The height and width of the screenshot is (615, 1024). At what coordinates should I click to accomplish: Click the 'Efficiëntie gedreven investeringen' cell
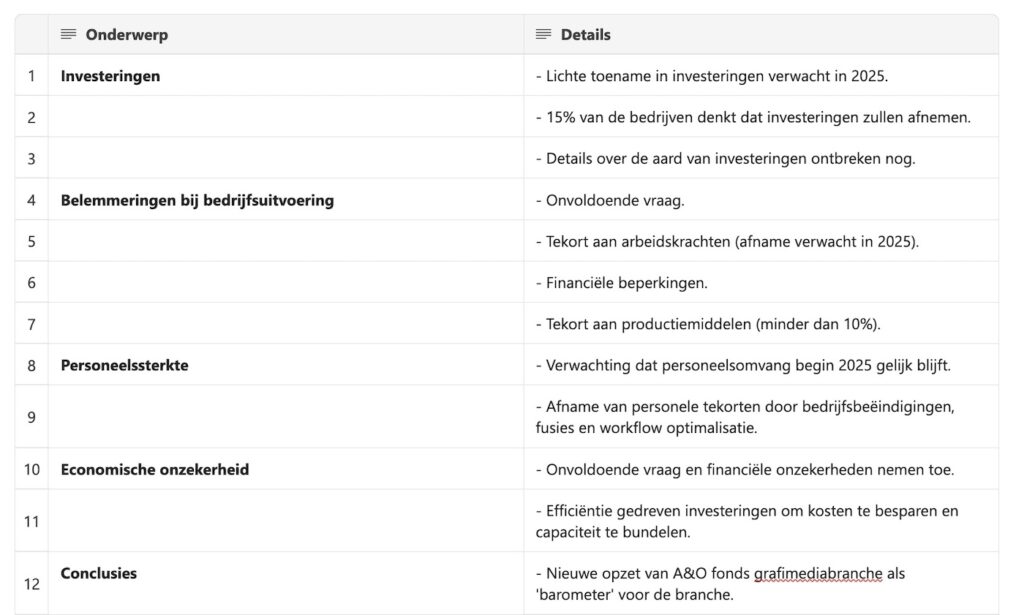pyautogui.click(x=761, y=521)
